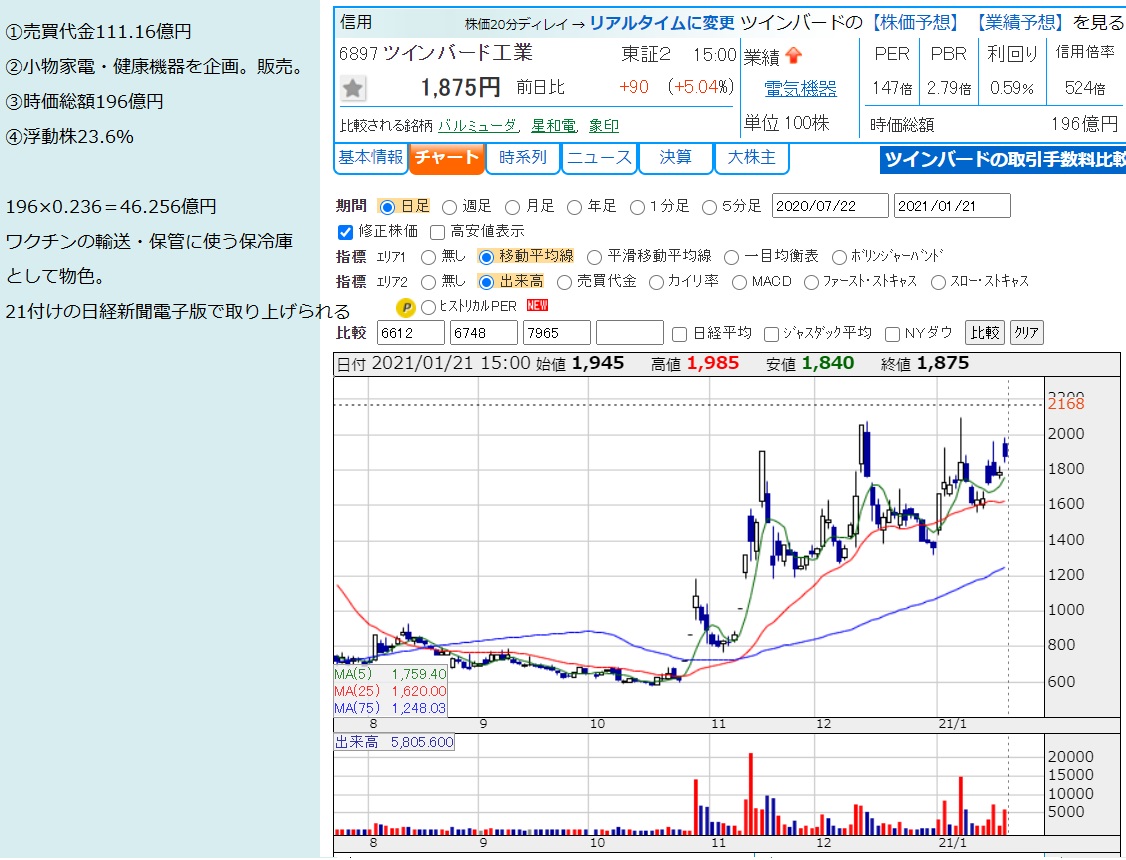Click the 1,875円 current price
This screenshot has width=1126, height=860.
460,88
